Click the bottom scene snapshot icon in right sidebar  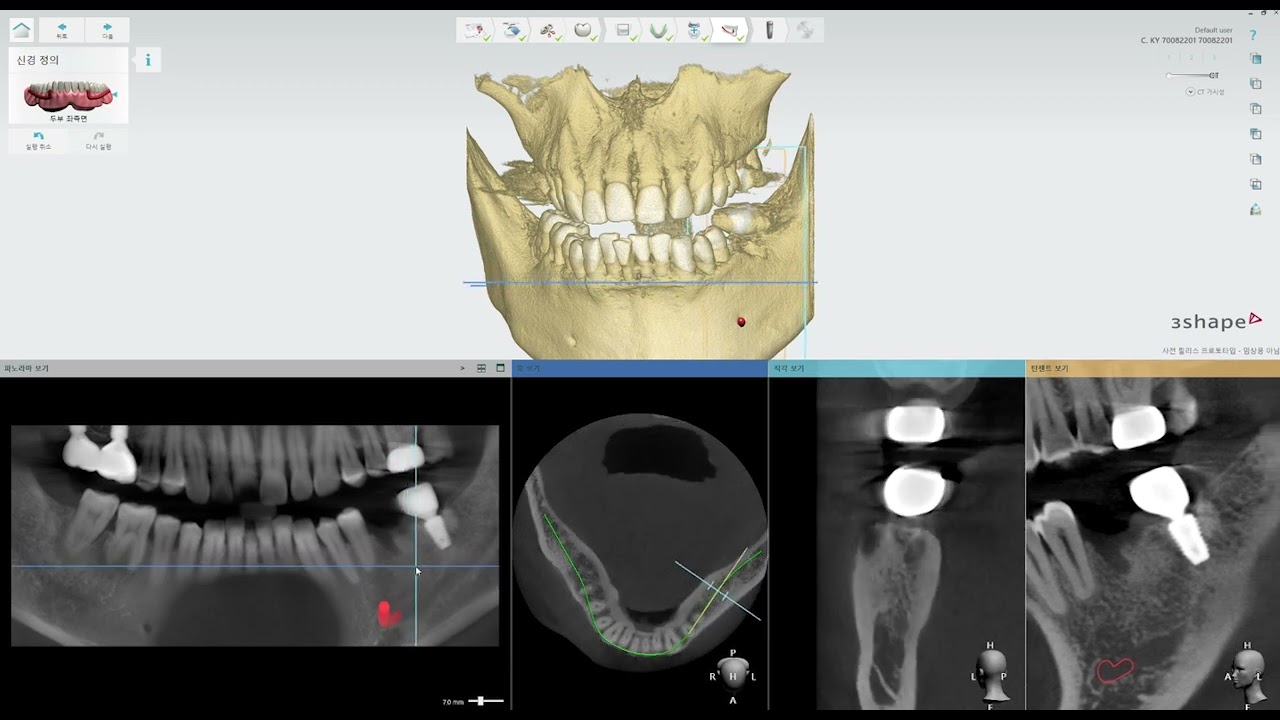click(1256, 210)
